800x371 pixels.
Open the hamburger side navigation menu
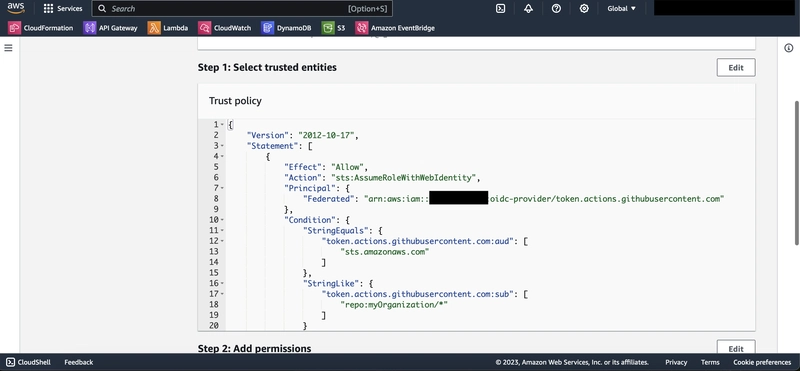click(8, 48)
